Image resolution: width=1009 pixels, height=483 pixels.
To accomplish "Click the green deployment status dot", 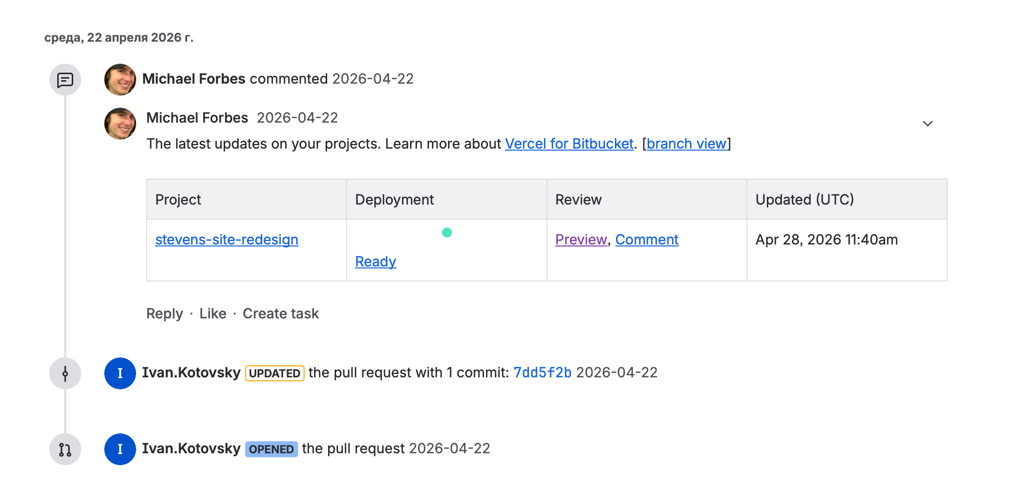I will 447,233.
